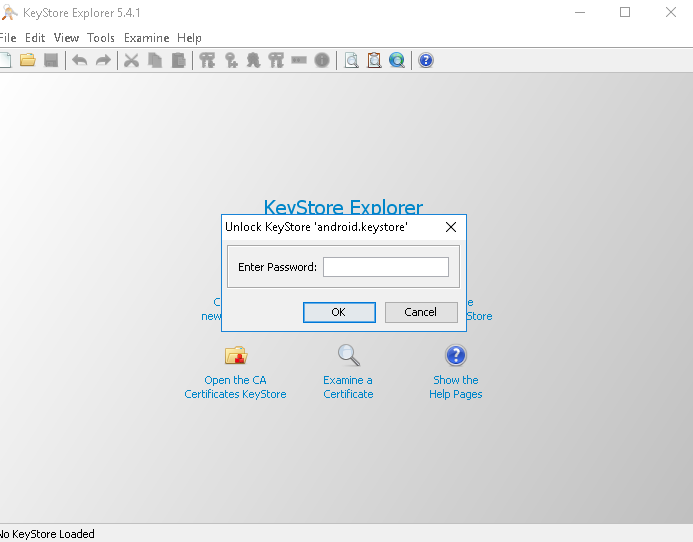Click the Open KeyStore folder toolbar icon

tap(28, 60)
